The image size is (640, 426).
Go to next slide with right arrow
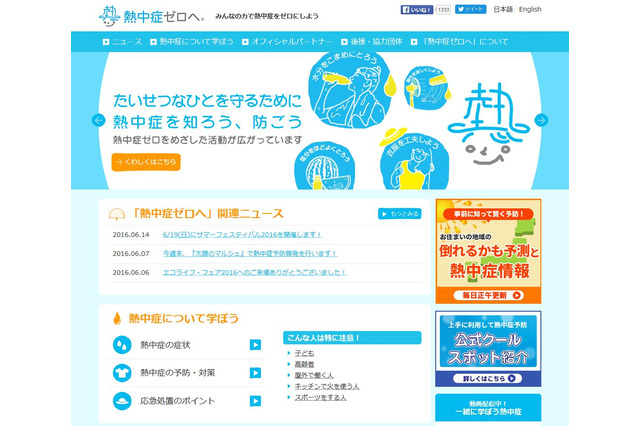tap(541, 120)
